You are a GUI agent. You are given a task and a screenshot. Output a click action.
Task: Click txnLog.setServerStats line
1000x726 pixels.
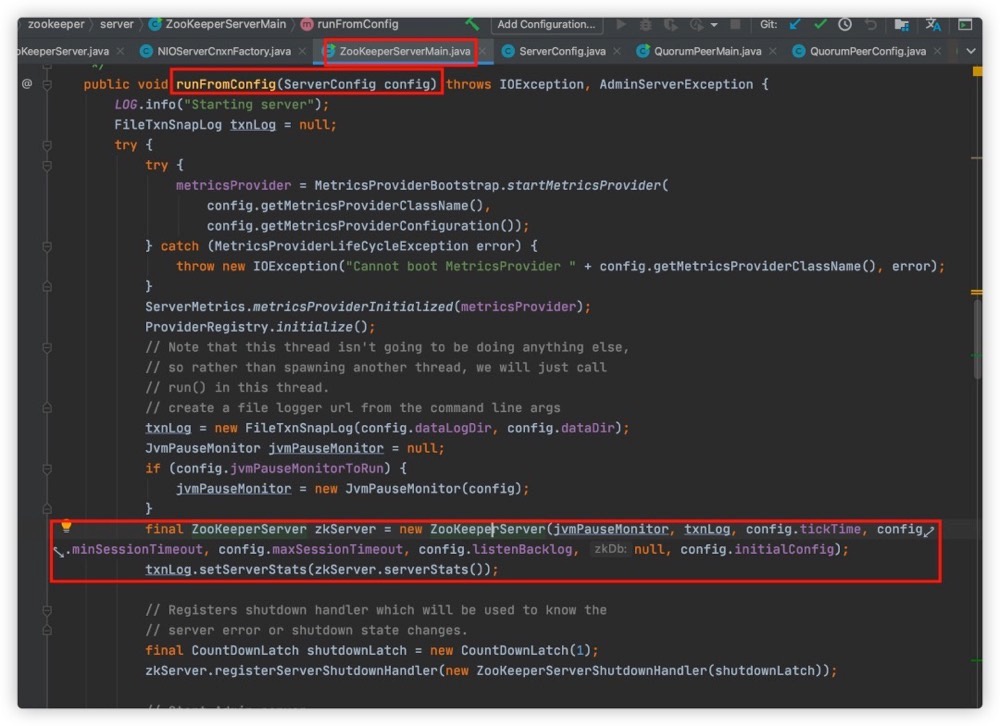(x=322, y=569)
